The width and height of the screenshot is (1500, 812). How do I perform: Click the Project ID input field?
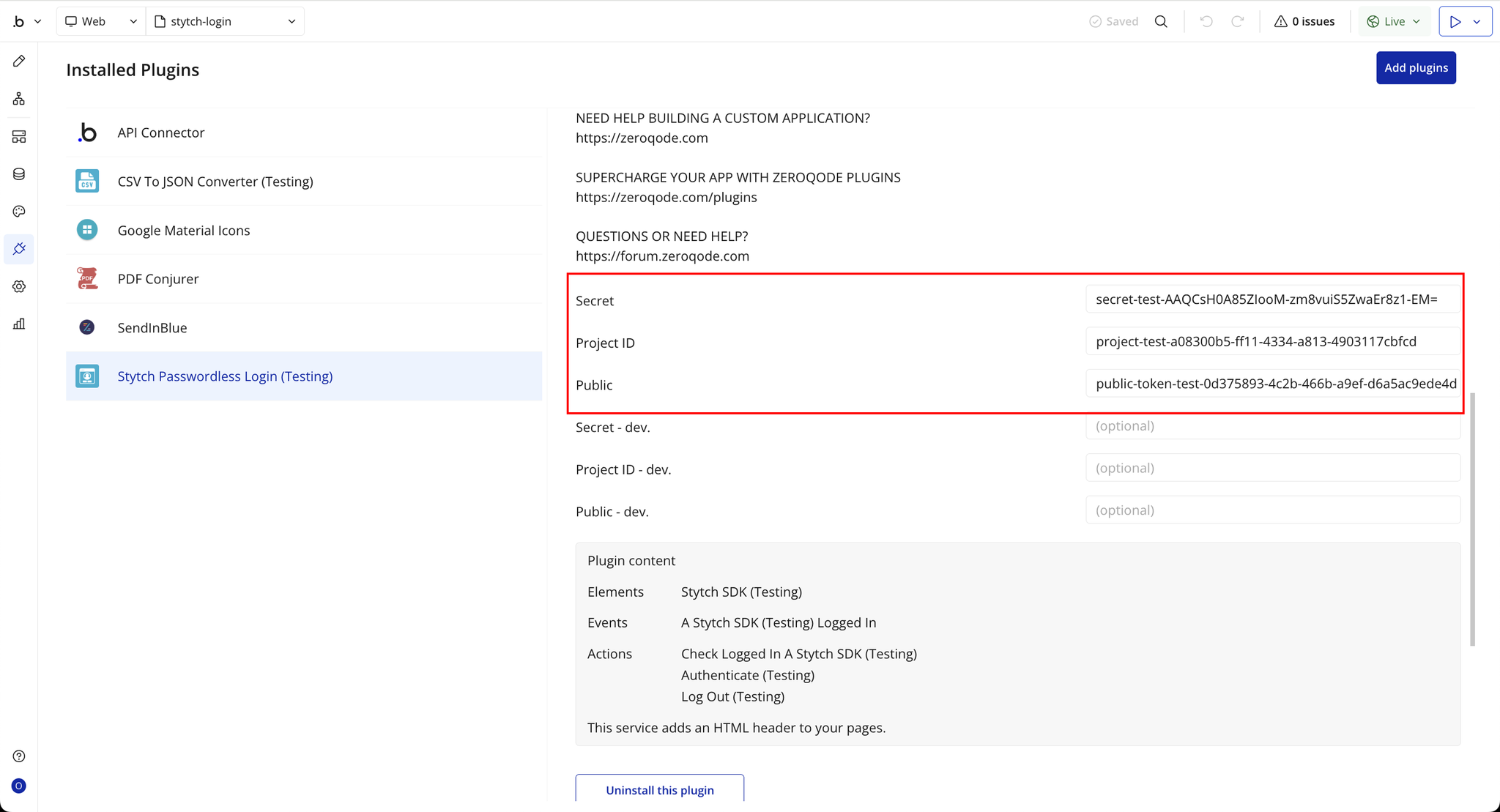point(1272,342)
